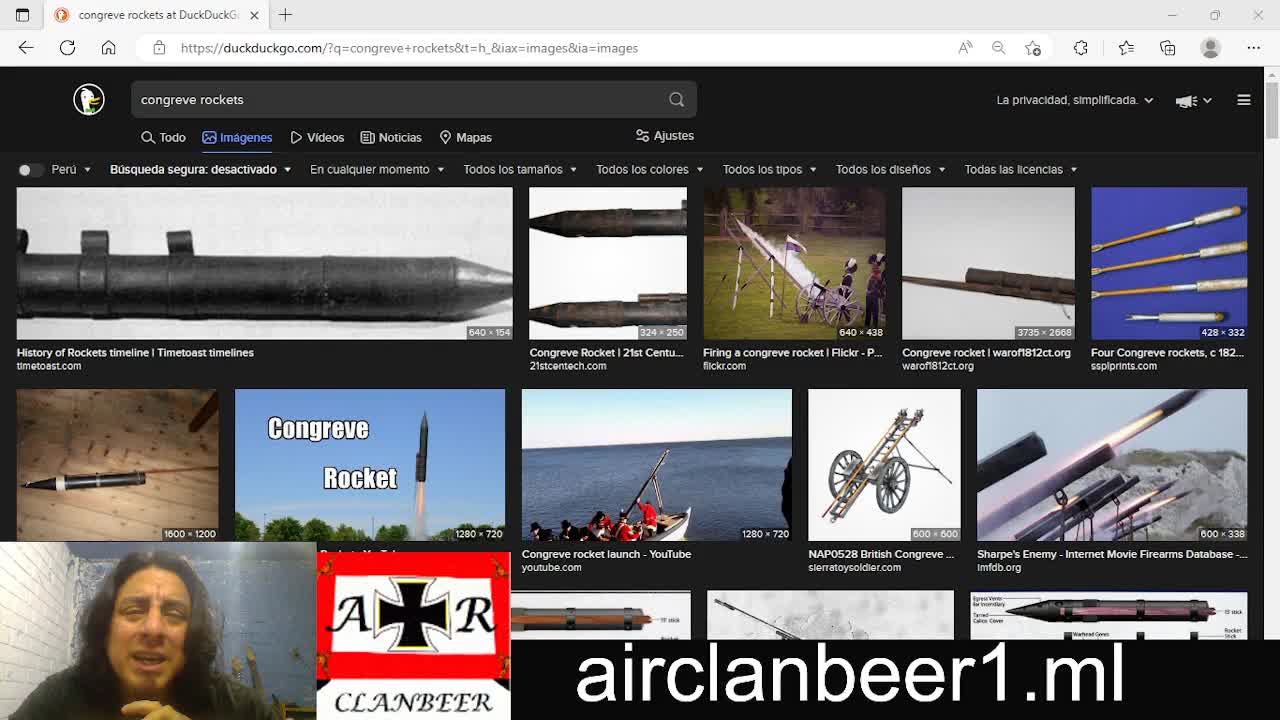Click 21stcentech.com source text
1280x720 pixels.
pos(568,366)
